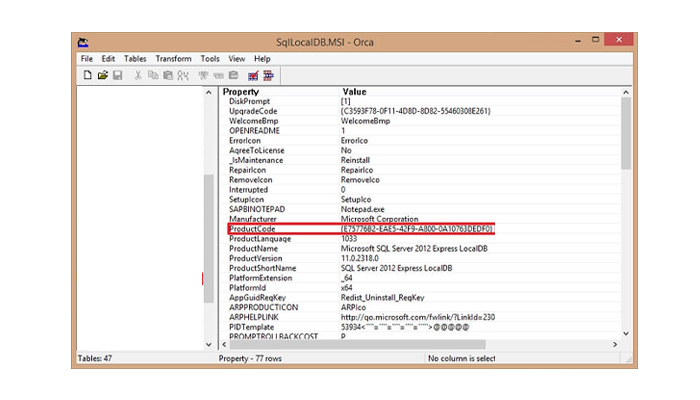The image size is (700, 400).
Task: Select the SAPBINOTEPAD property cell
Action: click(x=257, y=209)
